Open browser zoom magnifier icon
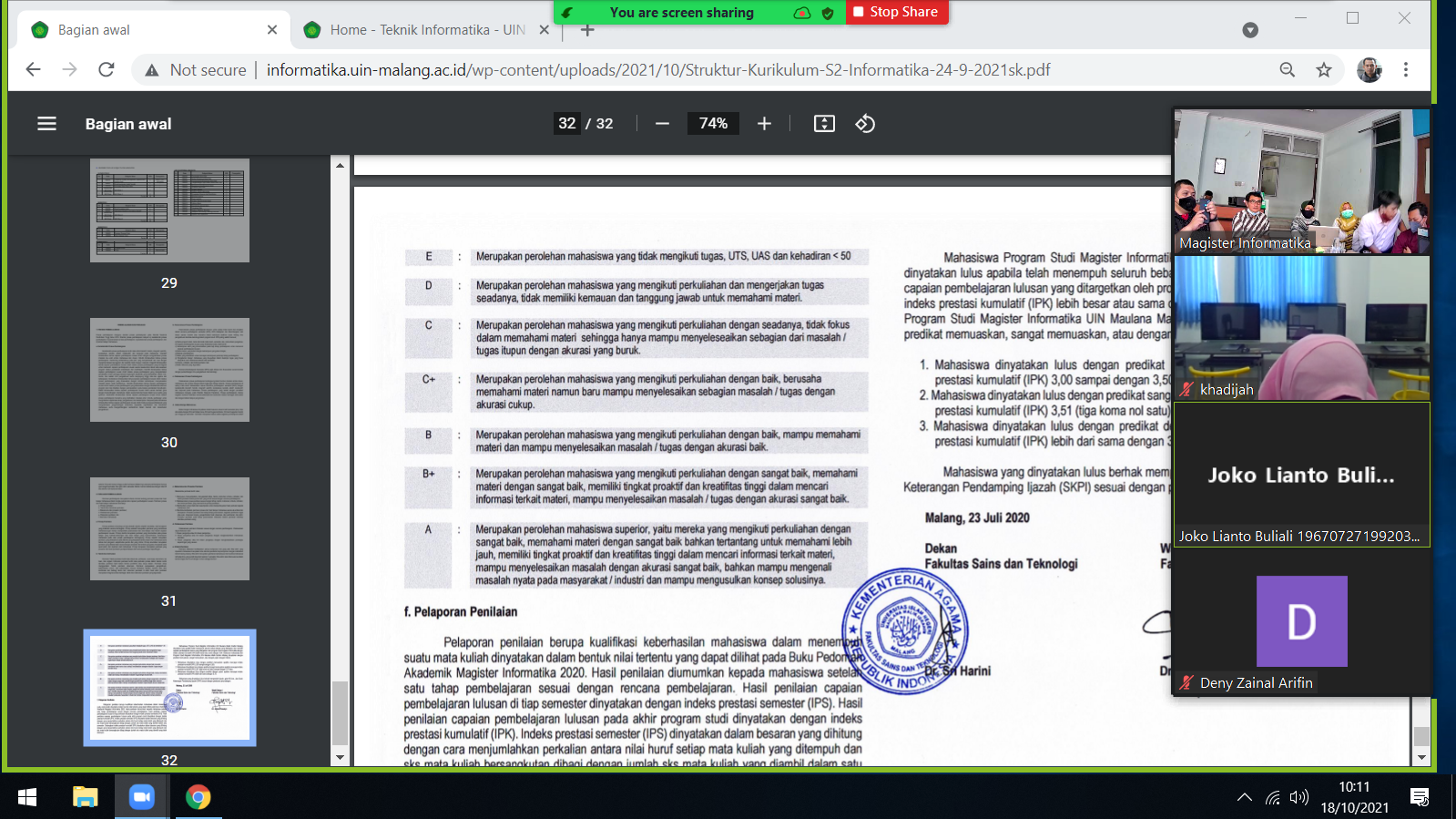 click(x=1287, y=70)
